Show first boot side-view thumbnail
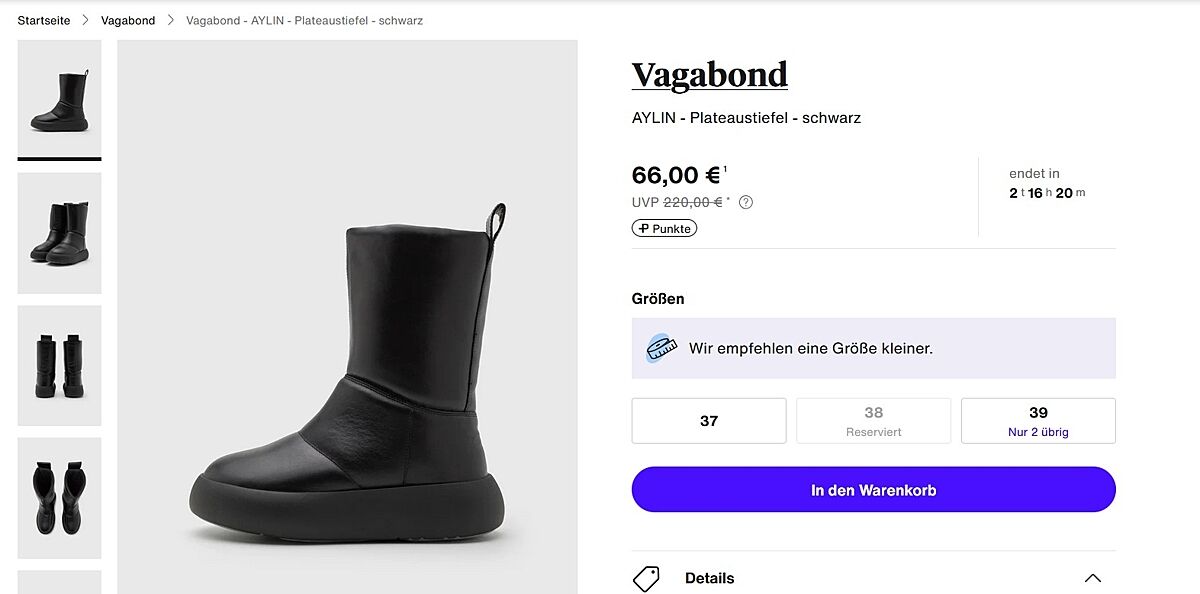 pos(60,98)
